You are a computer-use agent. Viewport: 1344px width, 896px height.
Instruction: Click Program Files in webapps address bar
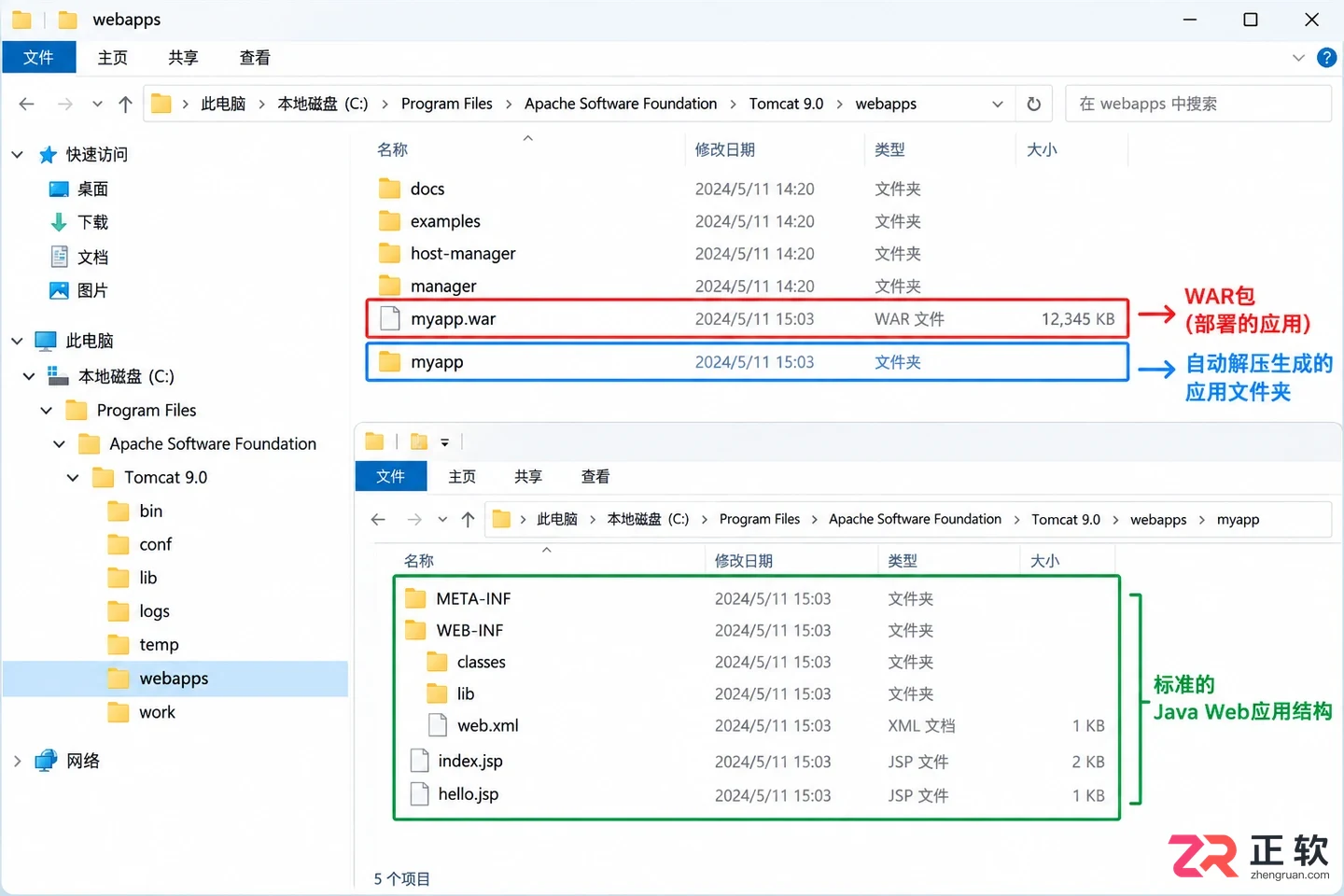coord(447,104)
